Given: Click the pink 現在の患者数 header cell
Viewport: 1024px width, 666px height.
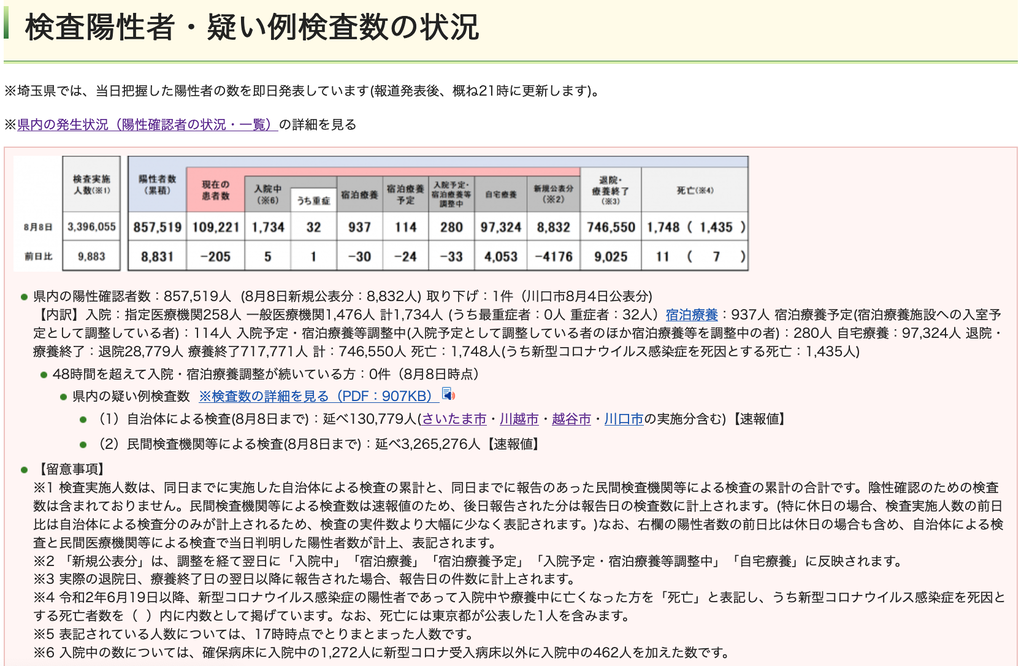Looking at the screenshot, I should click(216, 190).
